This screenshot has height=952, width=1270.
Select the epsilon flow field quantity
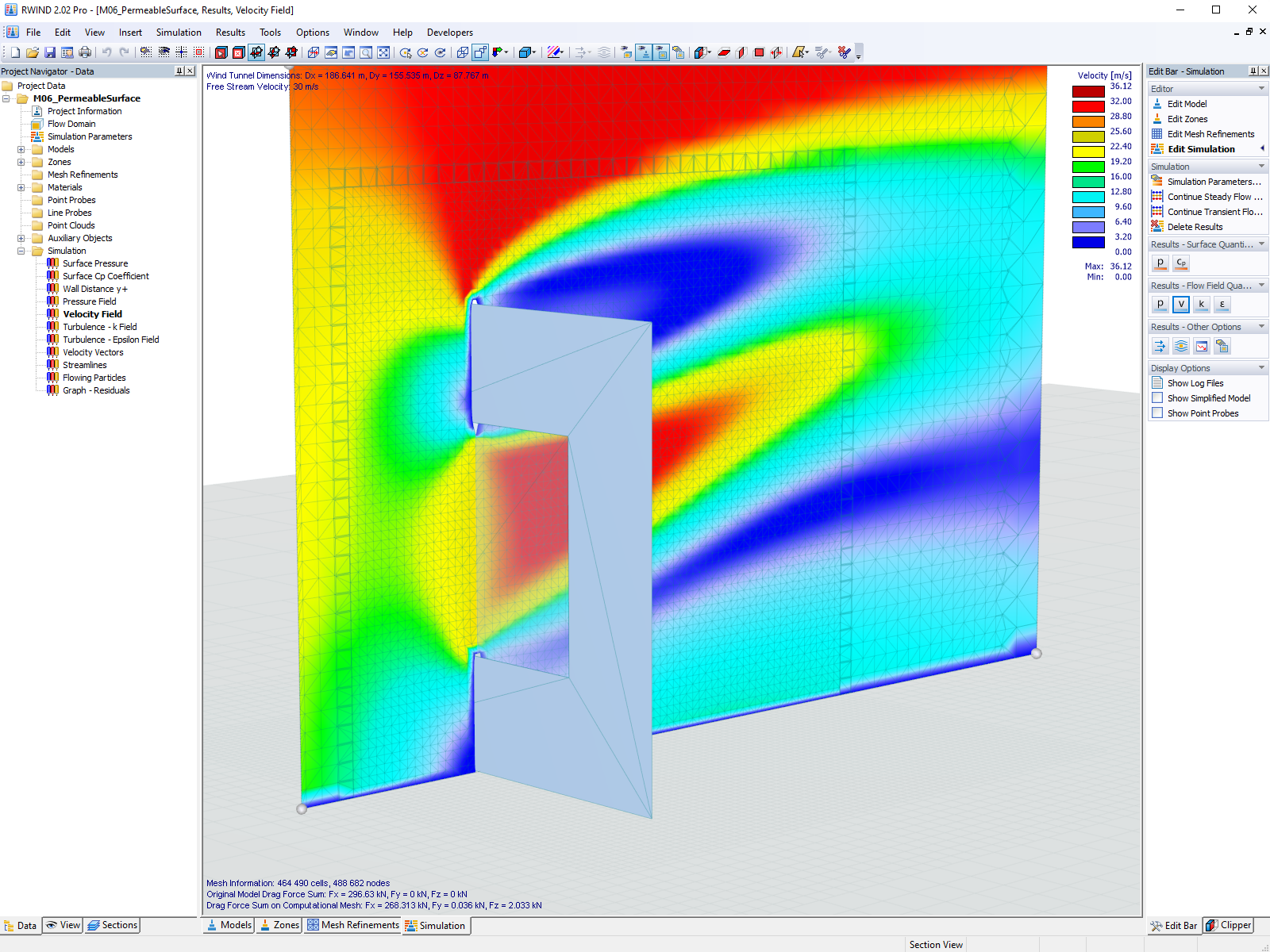(1222, 304)
